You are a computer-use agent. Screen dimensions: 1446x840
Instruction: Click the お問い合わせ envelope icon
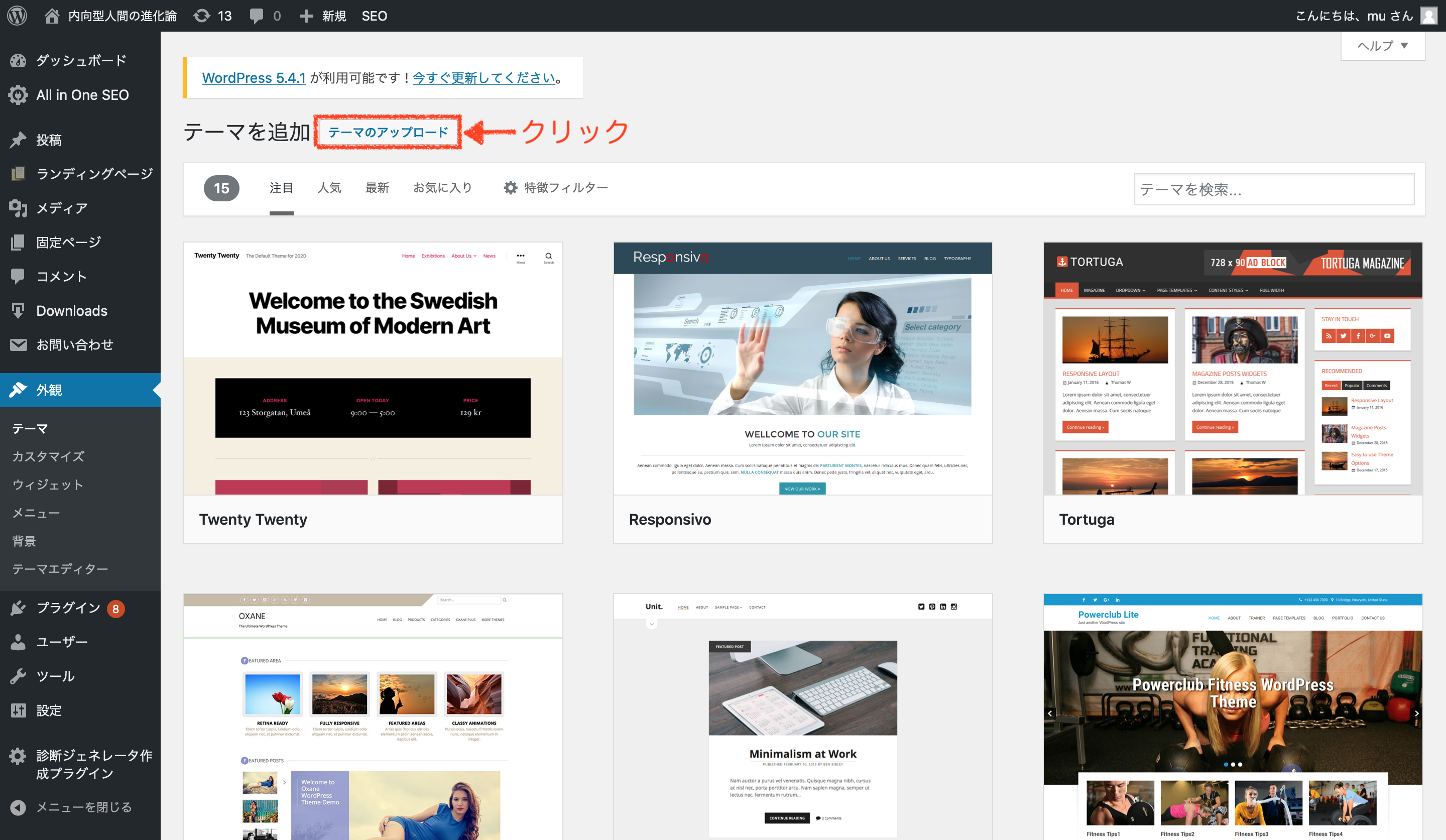pos(19,344)
